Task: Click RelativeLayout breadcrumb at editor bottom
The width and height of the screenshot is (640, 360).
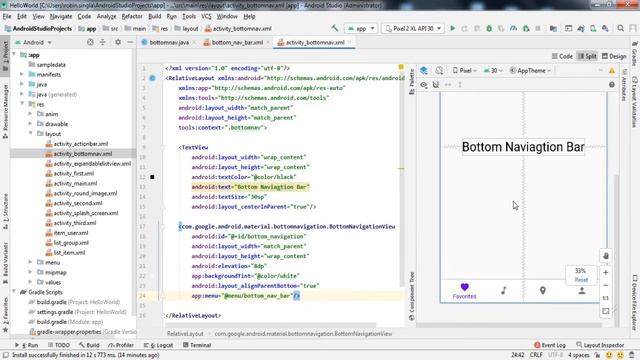Action: coord(185,333)
